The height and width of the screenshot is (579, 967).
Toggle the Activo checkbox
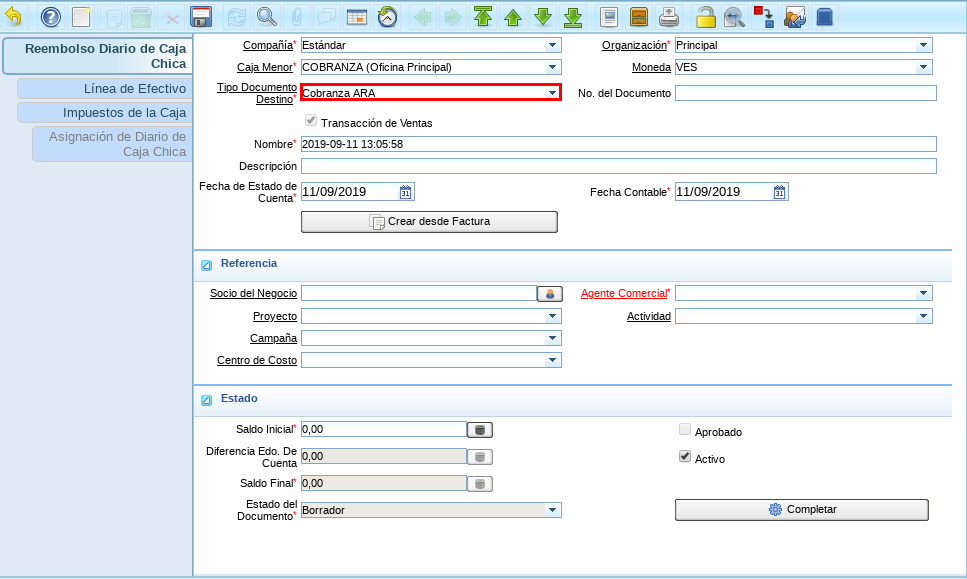[685, 457]
